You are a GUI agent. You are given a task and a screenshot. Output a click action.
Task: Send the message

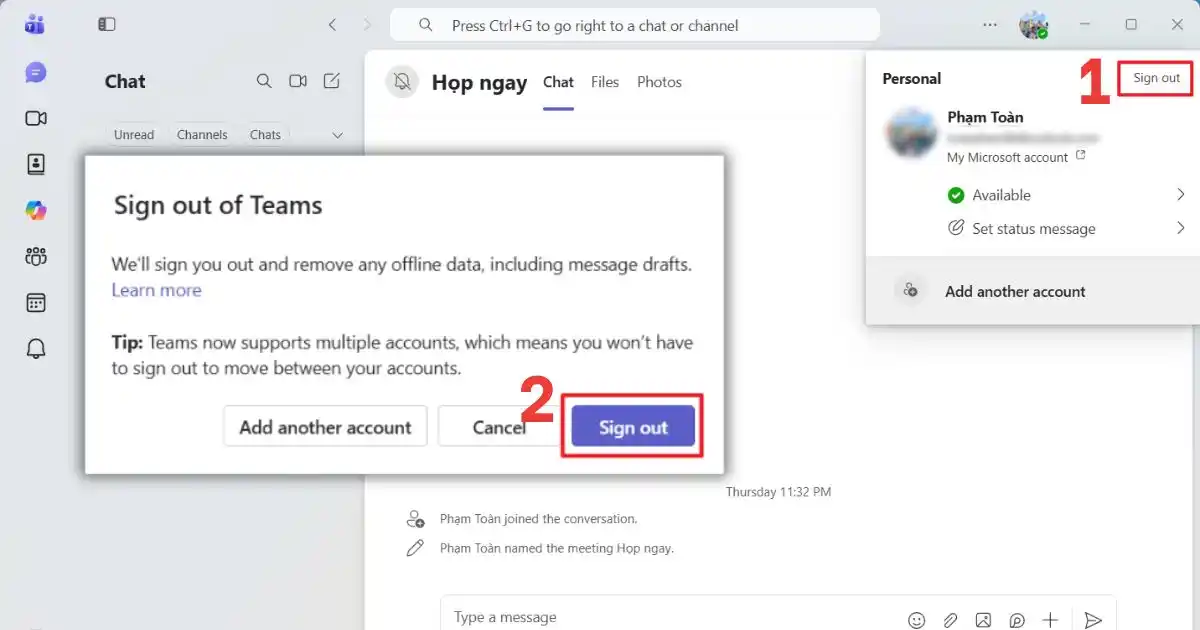(x=1093, y=620)
